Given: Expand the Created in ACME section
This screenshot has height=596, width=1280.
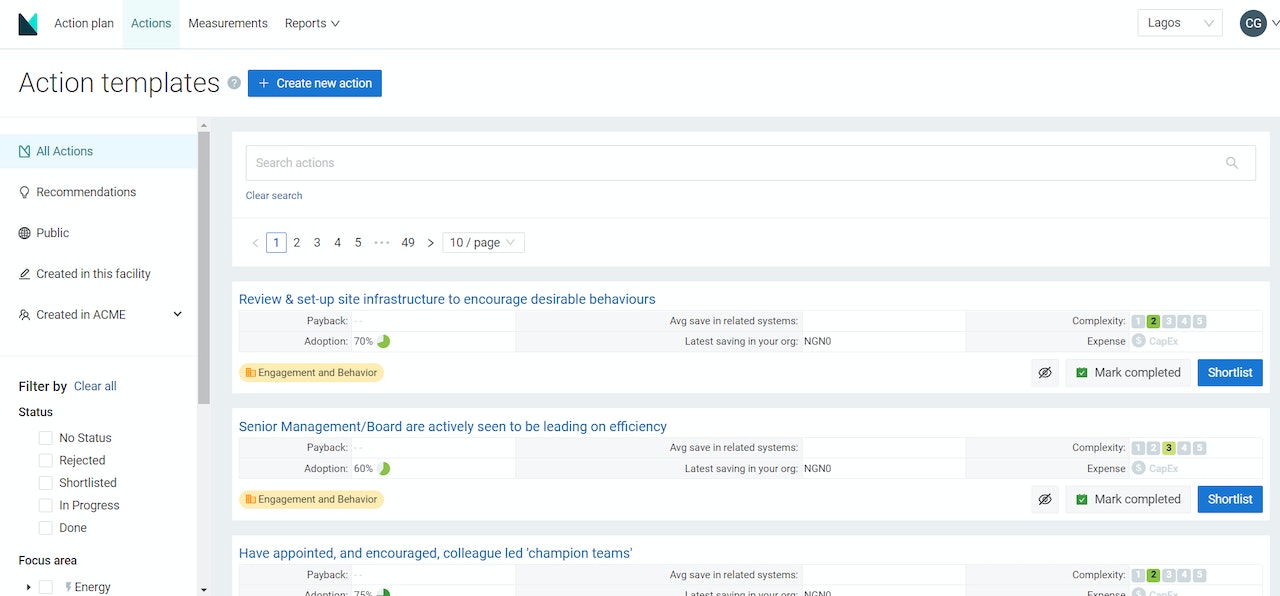Looking at the screenshot, I should coord(178,314).
